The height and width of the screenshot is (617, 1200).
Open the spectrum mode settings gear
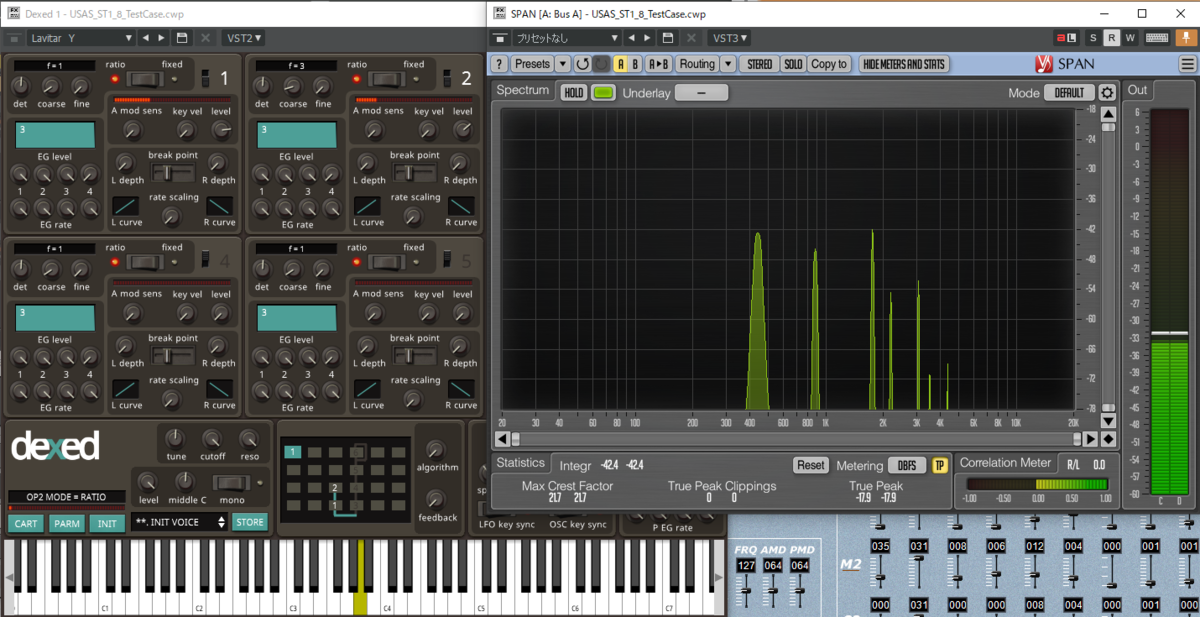(x=1108, y=93)
